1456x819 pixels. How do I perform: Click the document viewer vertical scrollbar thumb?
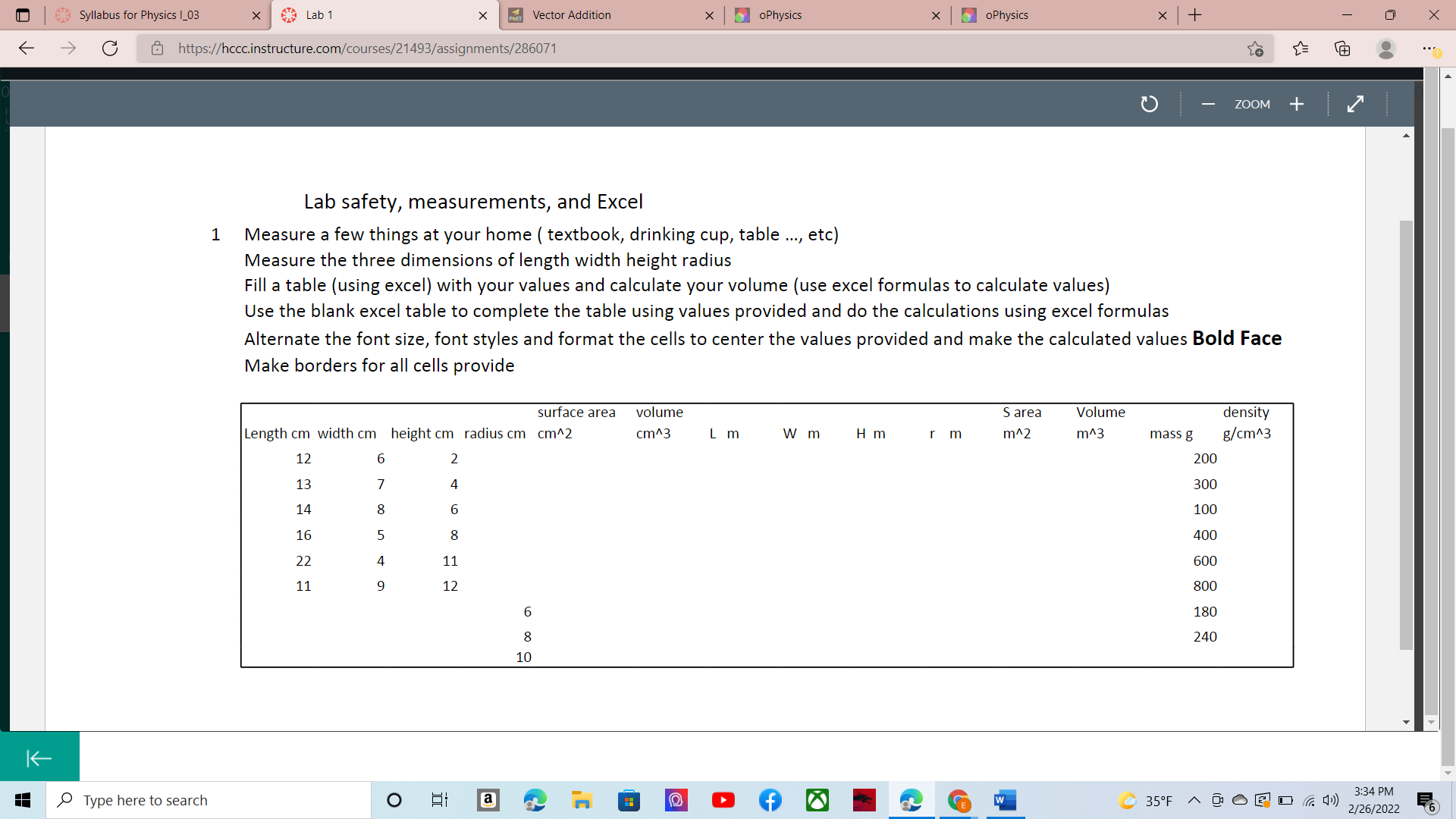1406,434
